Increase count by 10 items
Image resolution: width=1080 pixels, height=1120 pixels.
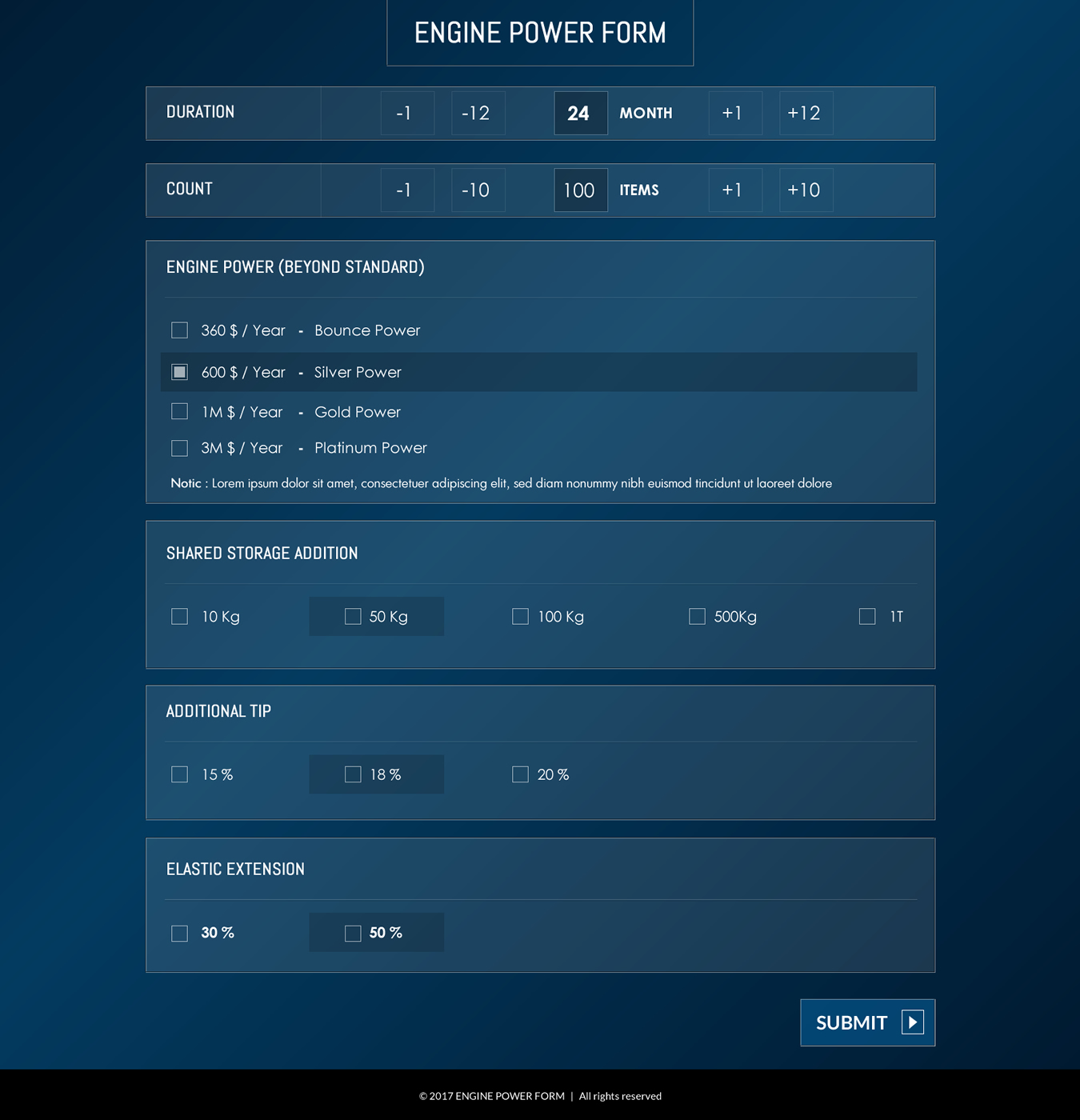(x=806, y=190)
